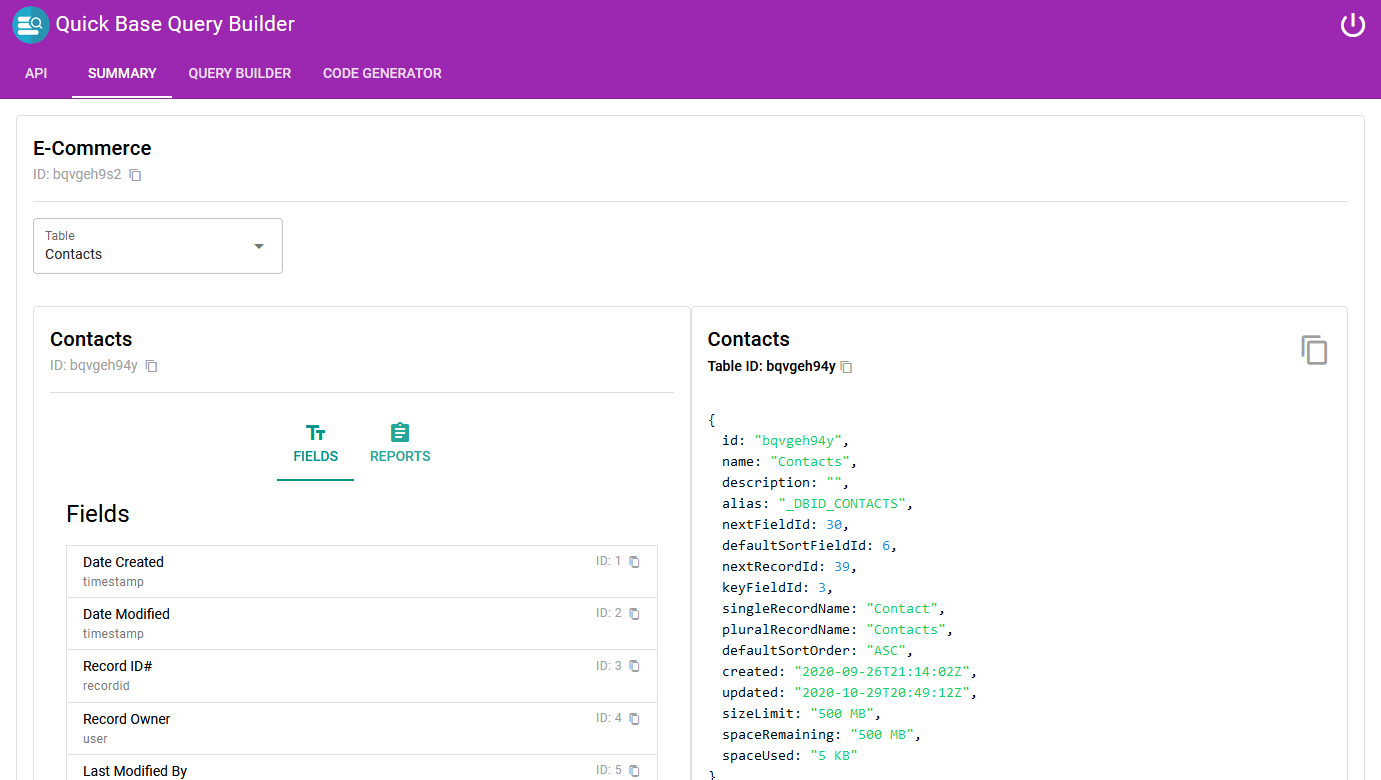Select the Record ID# field row
This screenshot has width=1381, height=780.
362,676
